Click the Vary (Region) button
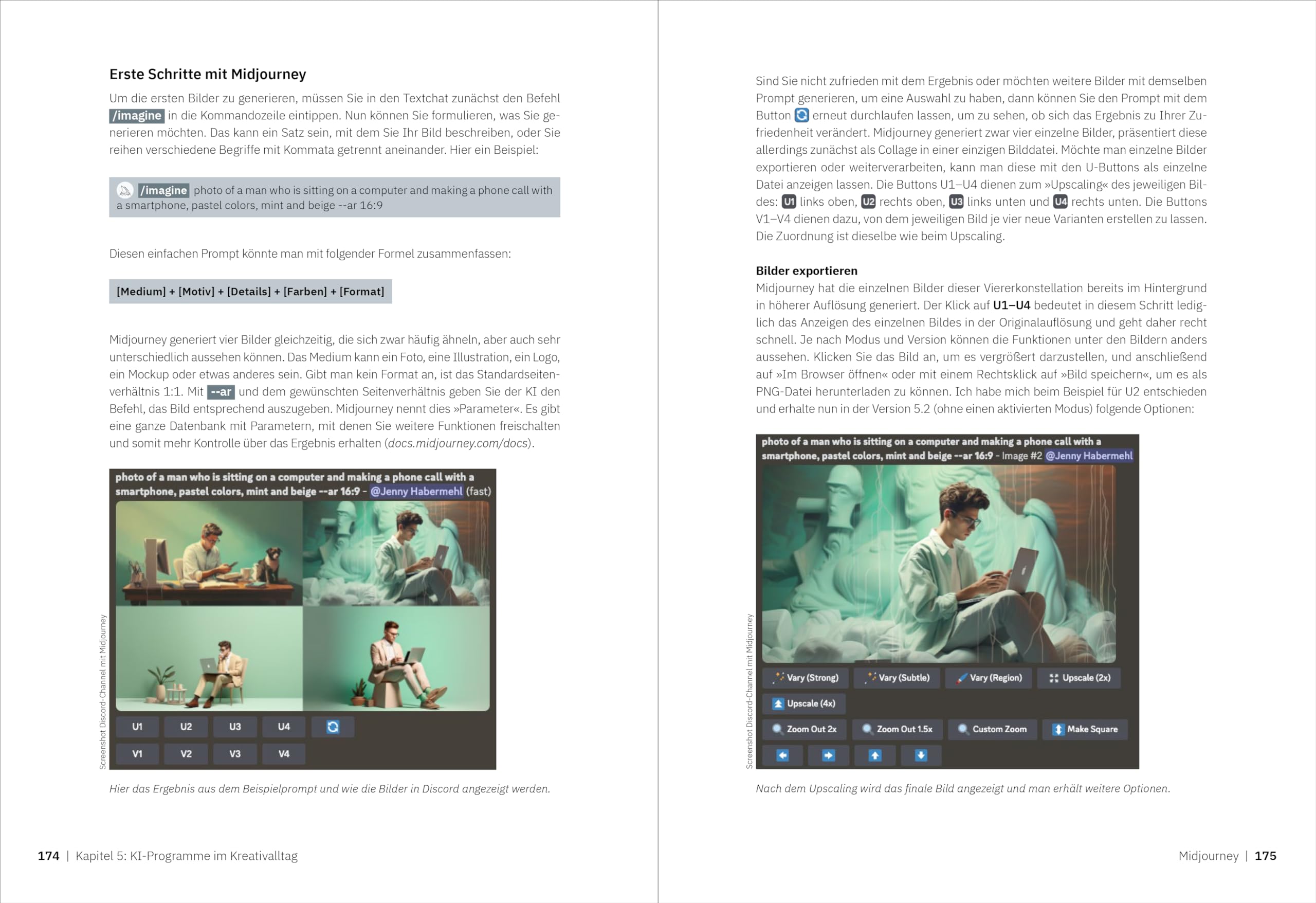This screenshot has width=1316, height=903. click(x=988, y=678)
